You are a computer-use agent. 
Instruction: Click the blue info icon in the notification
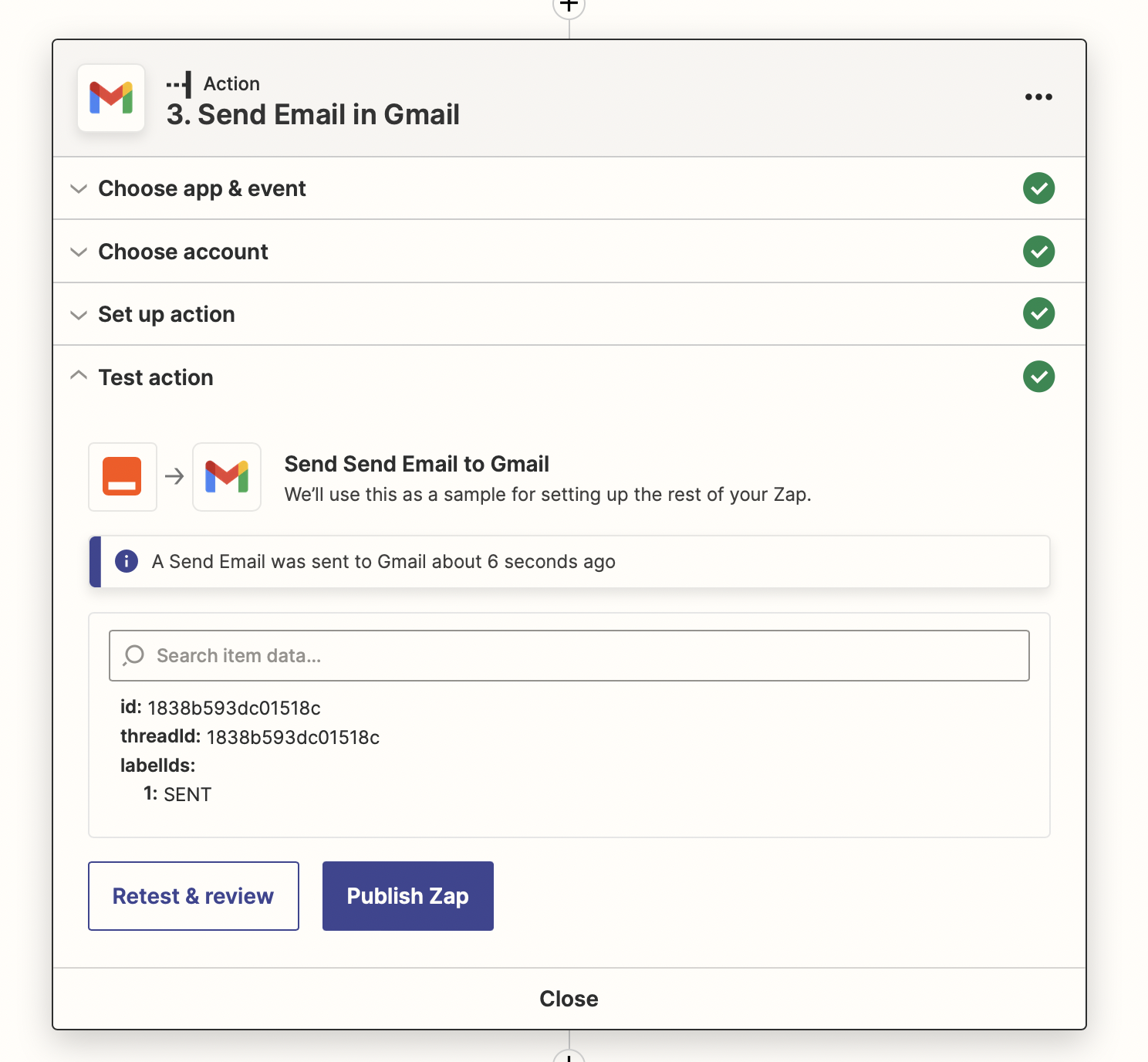pyautogui.click(x=127, y=561)
